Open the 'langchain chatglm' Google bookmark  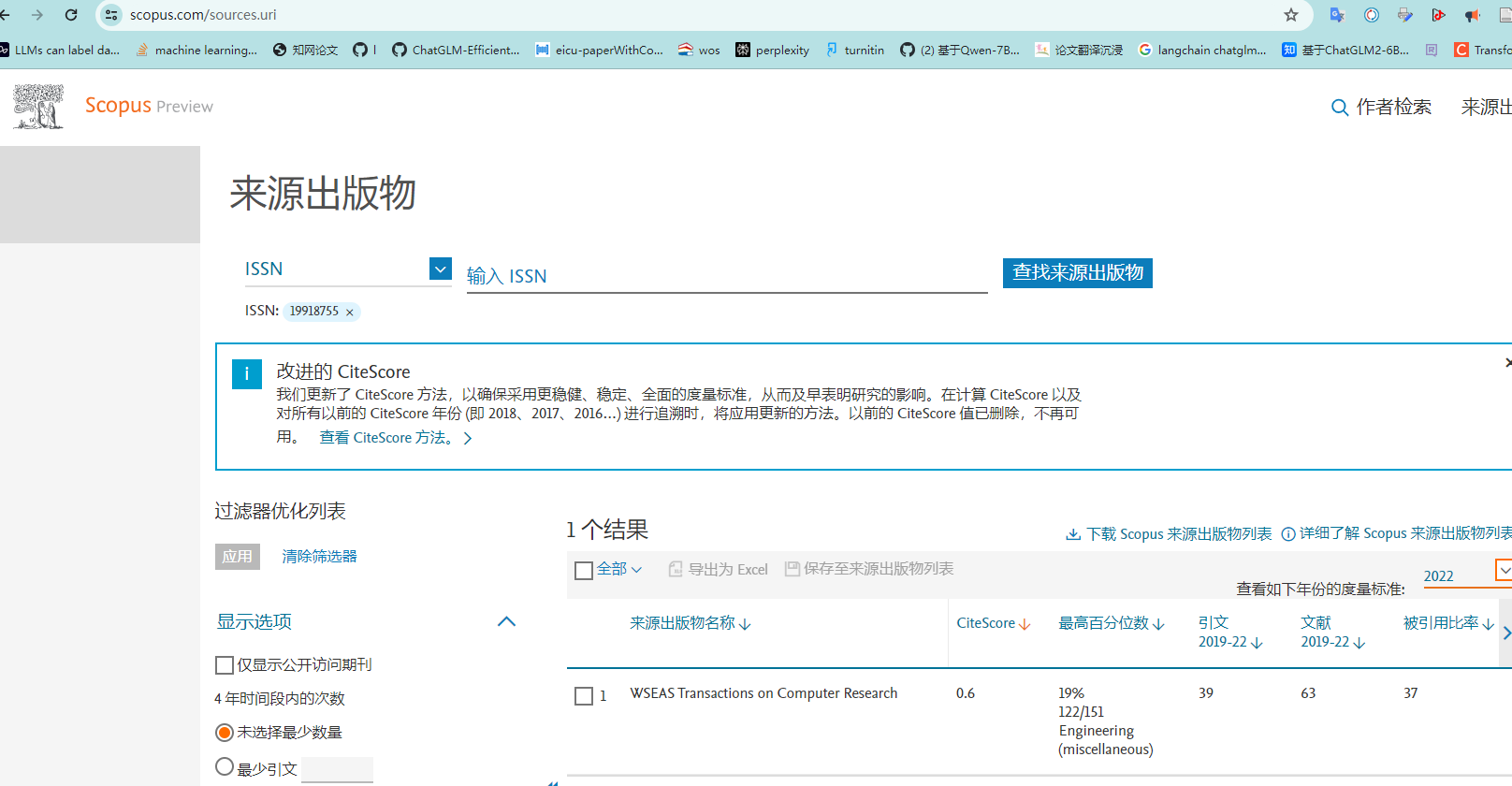1202,50
